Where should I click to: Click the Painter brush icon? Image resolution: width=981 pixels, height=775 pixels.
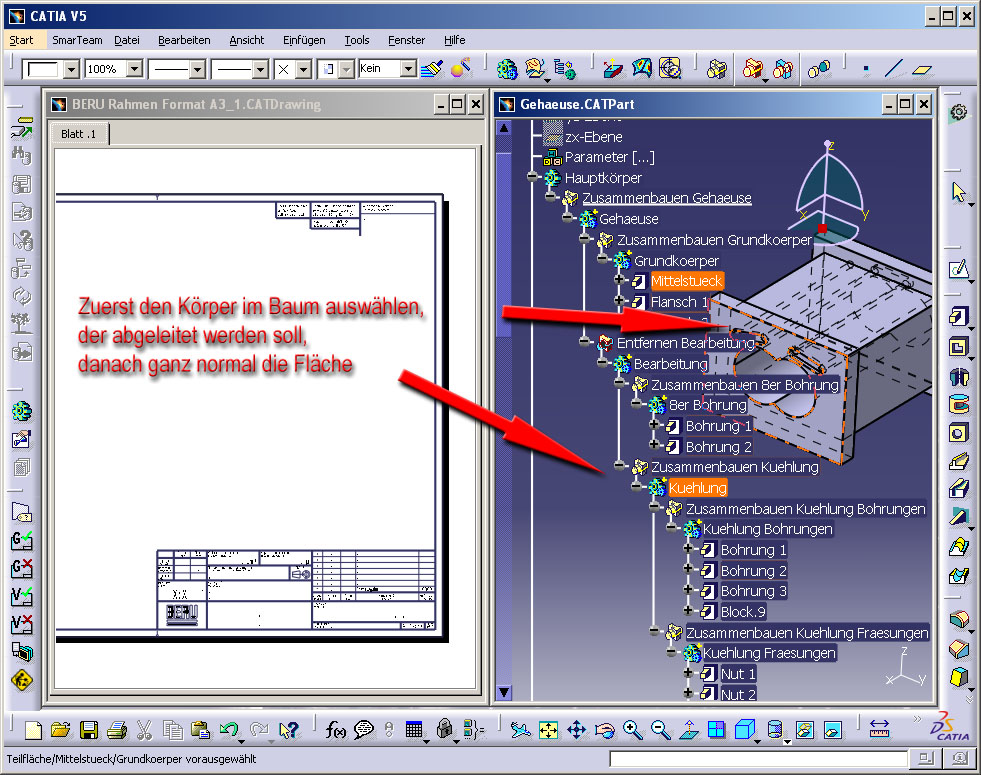tap(432, 69)
